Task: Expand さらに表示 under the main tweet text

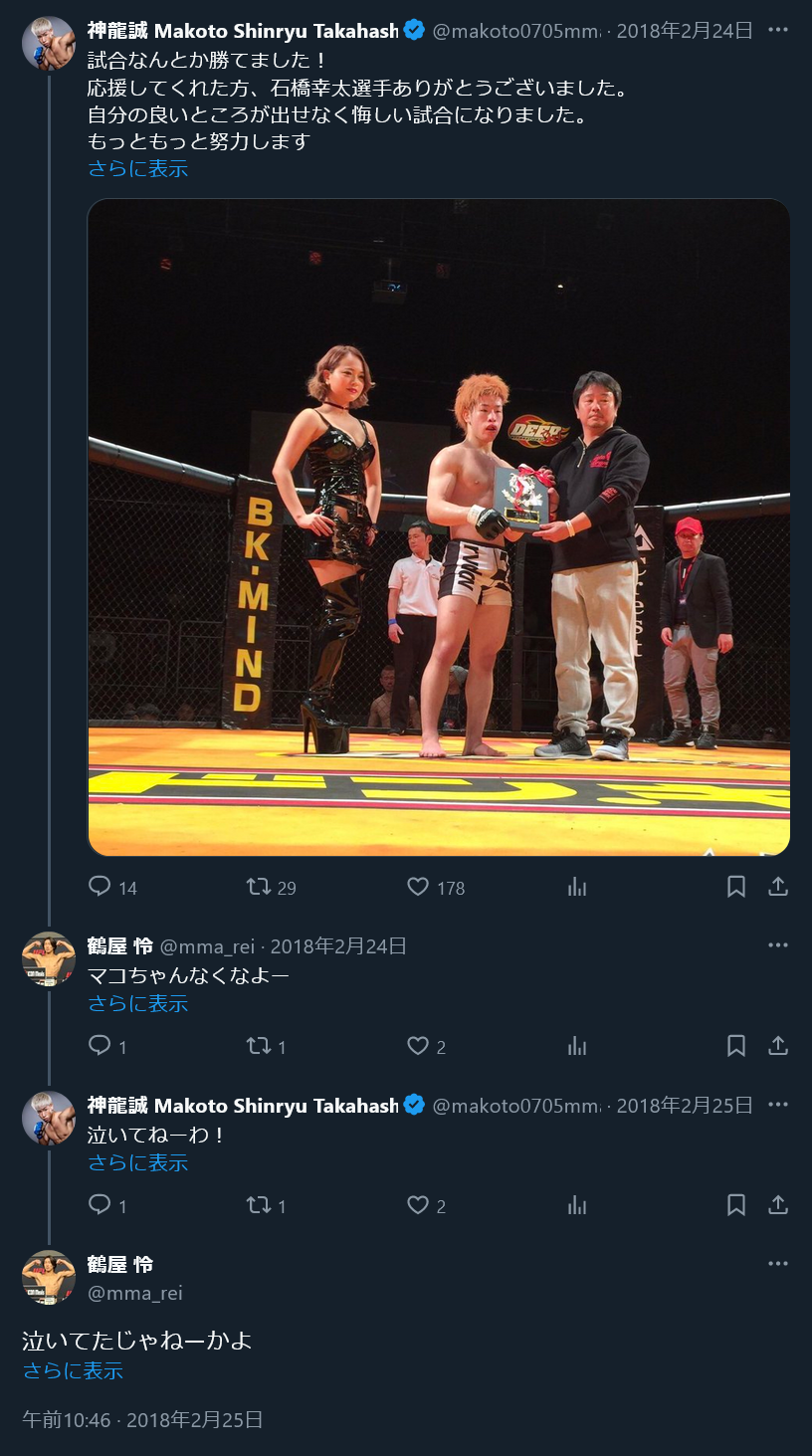Action: coord(138,168)
